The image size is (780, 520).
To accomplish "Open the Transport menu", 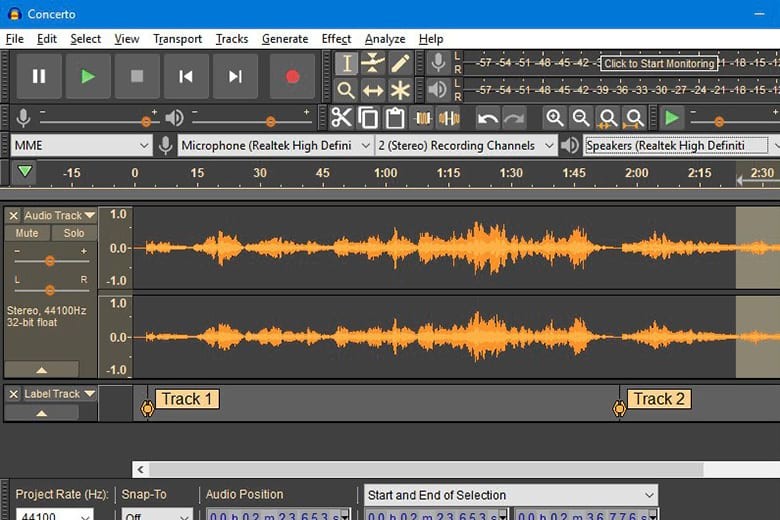I will click(x=178, y=39).
